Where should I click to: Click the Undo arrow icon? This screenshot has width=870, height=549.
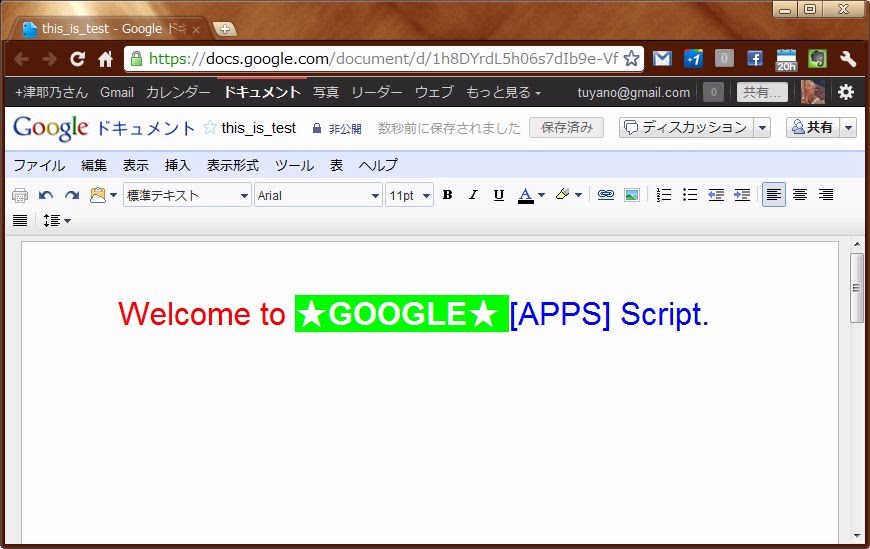(46, 195)
